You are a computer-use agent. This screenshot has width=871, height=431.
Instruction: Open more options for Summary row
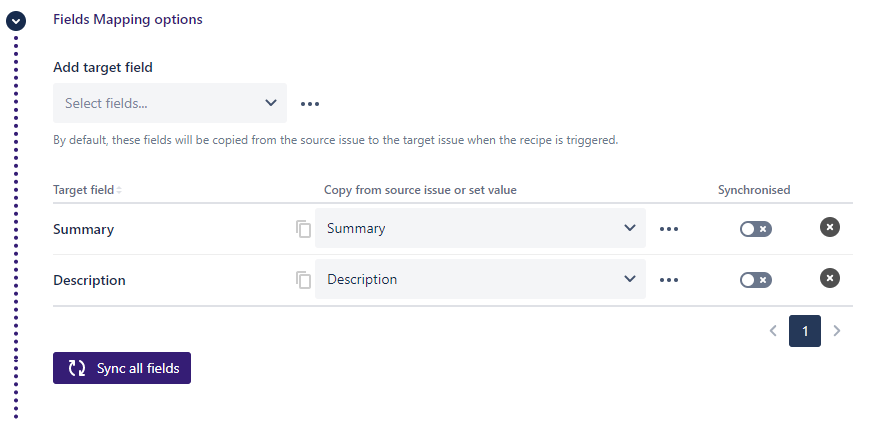coord(669,229)
